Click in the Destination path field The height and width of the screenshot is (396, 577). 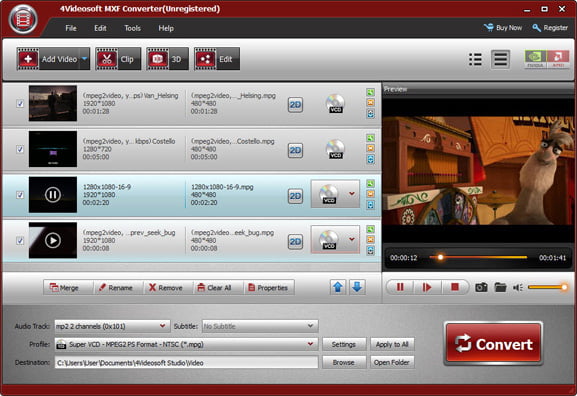pos(186,363)
